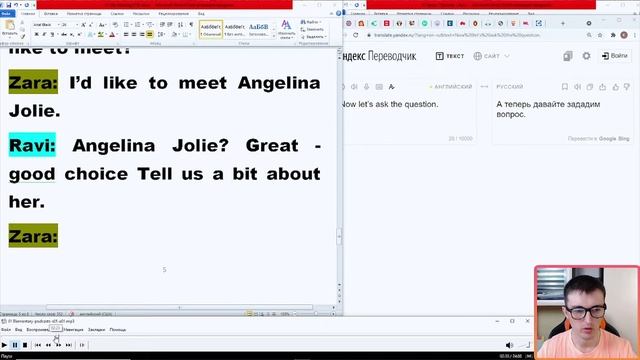The height and width of the screenshot is (360, 640).
Task: Switch to the Разметка страницы tab
Action: coord(84,13)
